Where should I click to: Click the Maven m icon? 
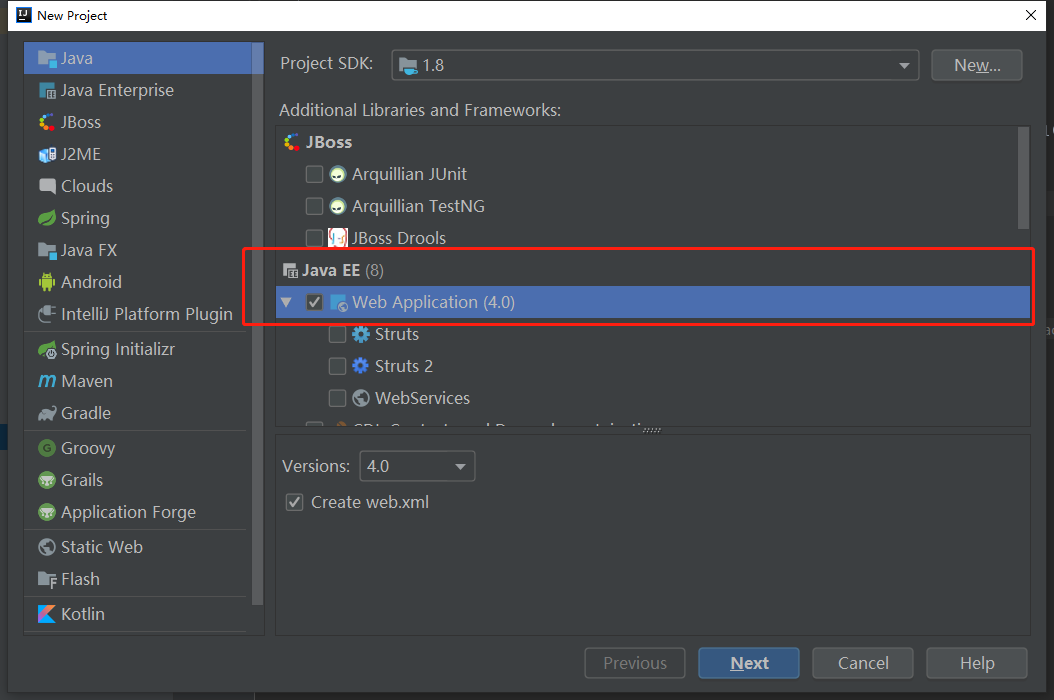(x=47, y=381)
